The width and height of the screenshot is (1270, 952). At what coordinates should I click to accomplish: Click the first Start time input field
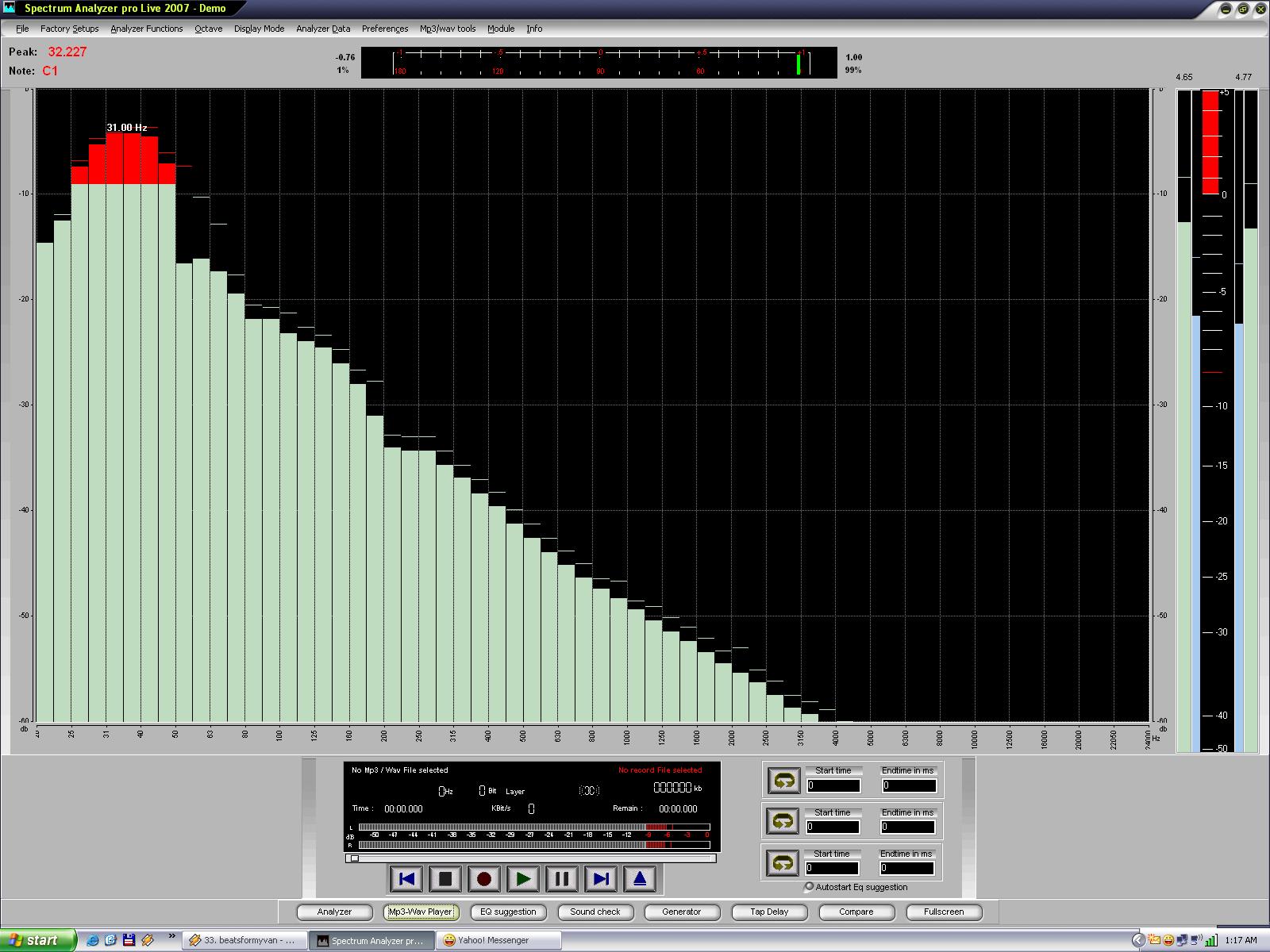pos(833,785)
